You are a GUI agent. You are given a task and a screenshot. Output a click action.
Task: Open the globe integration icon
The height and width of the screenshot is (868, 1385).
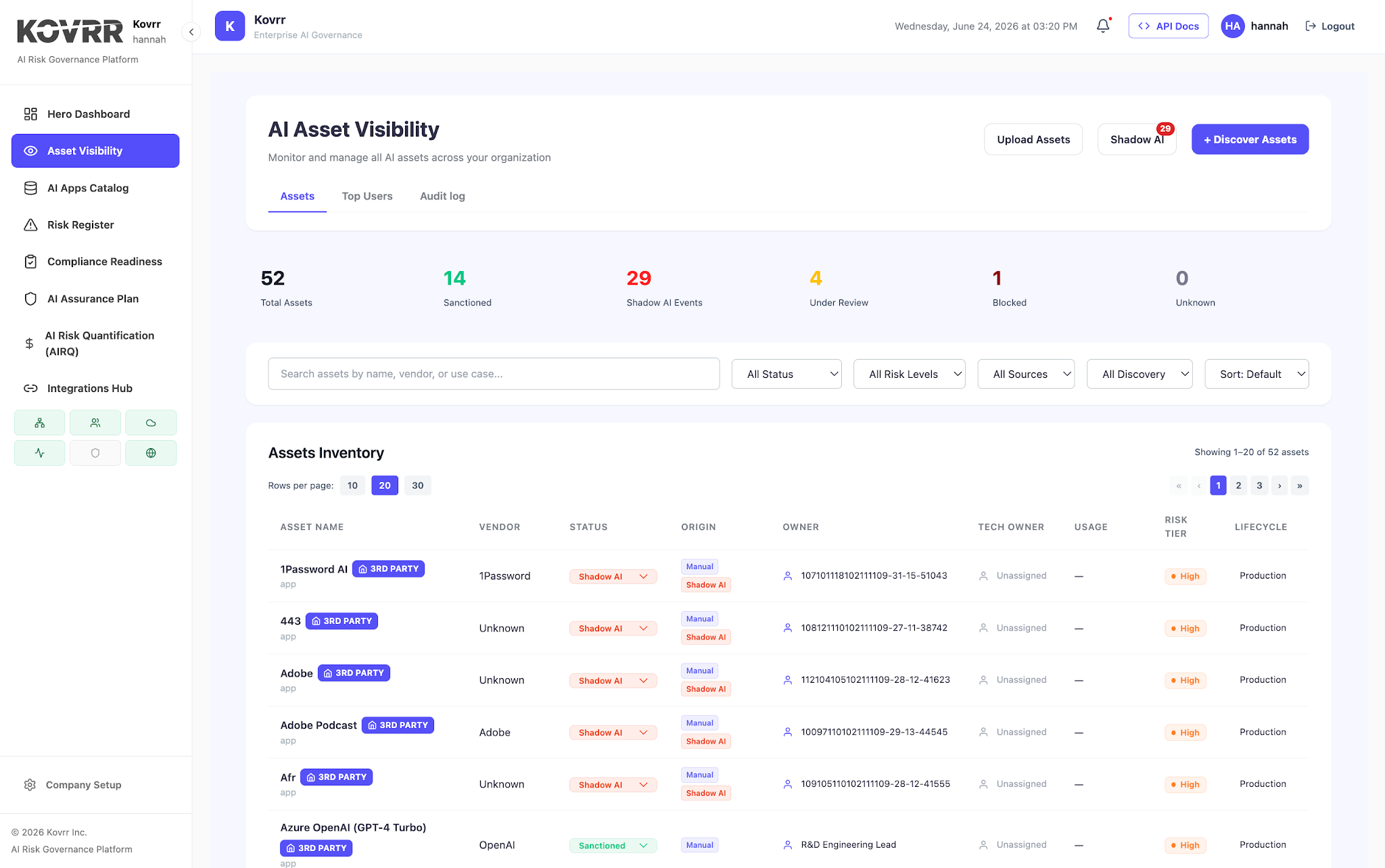click(151, 453)
